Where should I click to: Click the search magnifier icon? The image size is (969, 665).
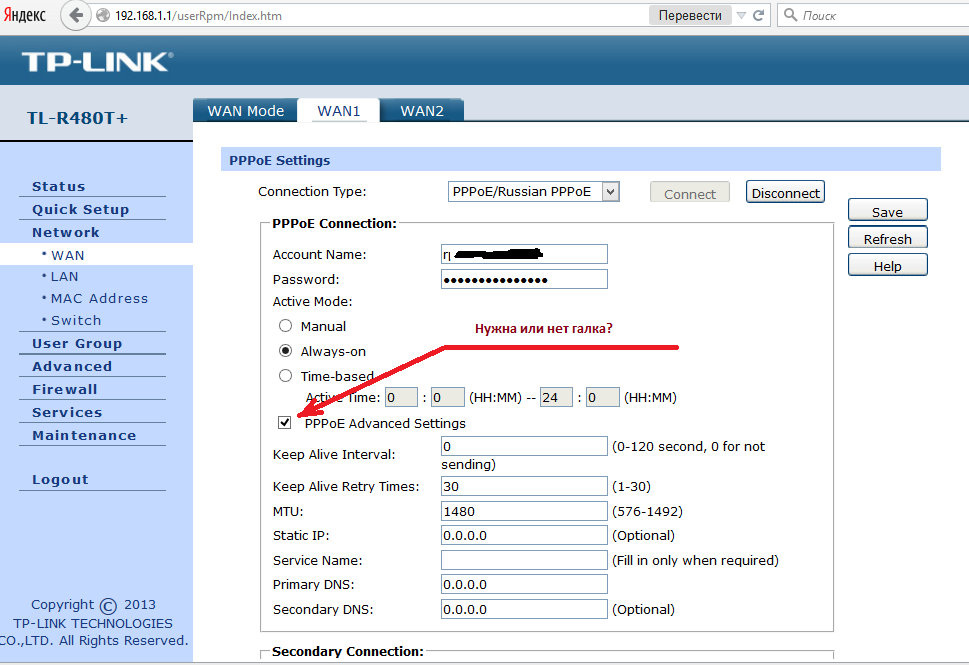[790, 15]
